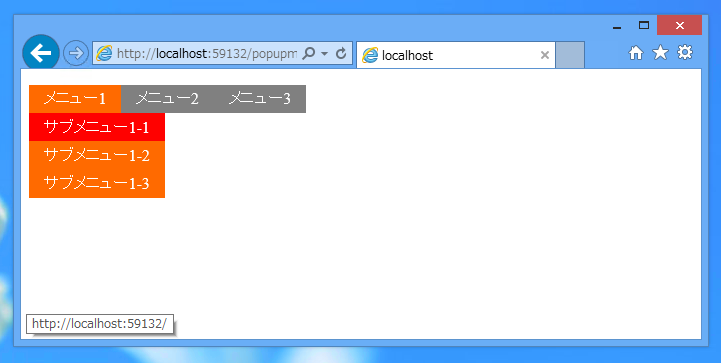Go to home page via Home icon
Screen dimensions: 721x363
pos(635,53)
